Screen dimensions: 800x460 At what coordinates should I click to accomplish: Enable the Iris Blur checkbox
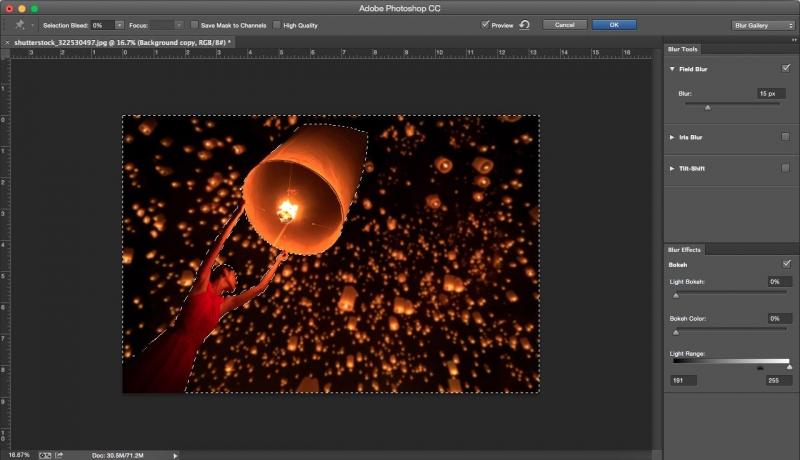pyautogui.click(x=785, y=137)
